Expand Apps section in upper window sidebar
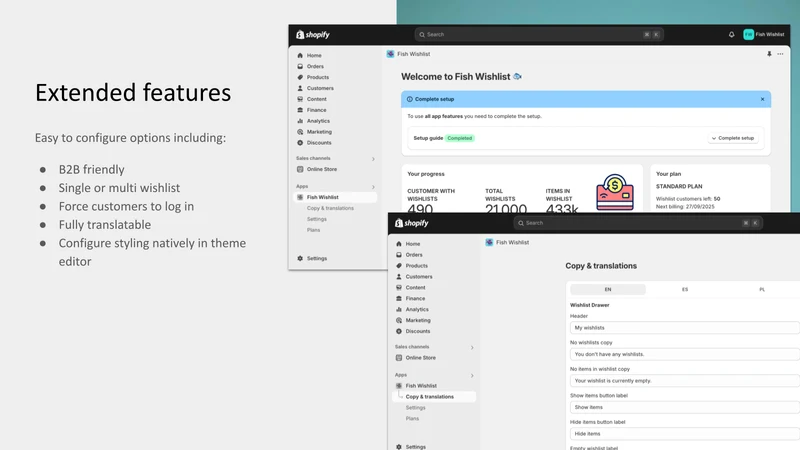This screenshot has height=450, width=800. [x=373, y=187]
